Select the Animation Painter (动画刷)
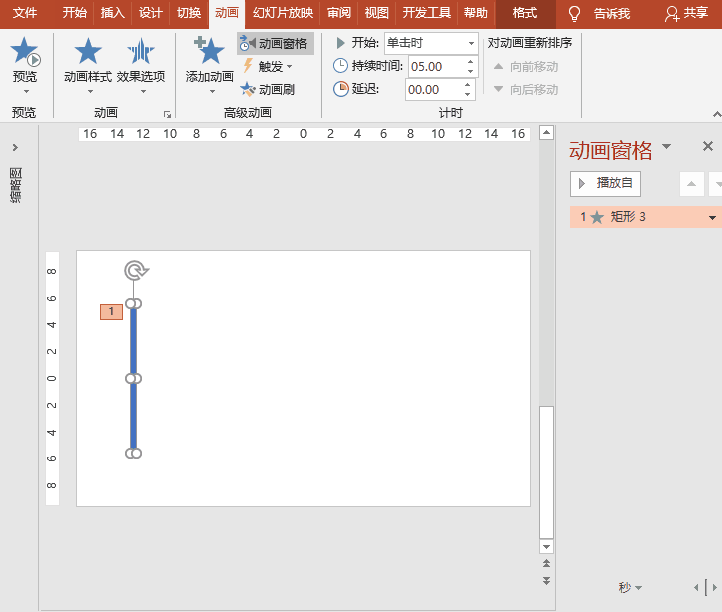 click(x=268, y=89)
